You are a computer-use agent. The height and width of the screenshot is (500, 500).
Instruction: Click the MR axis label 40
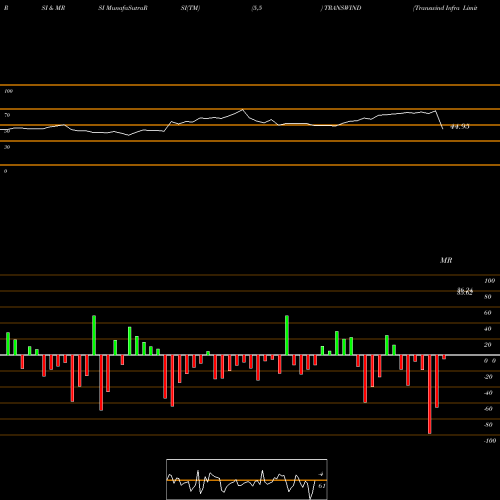(x=488, y=329)
